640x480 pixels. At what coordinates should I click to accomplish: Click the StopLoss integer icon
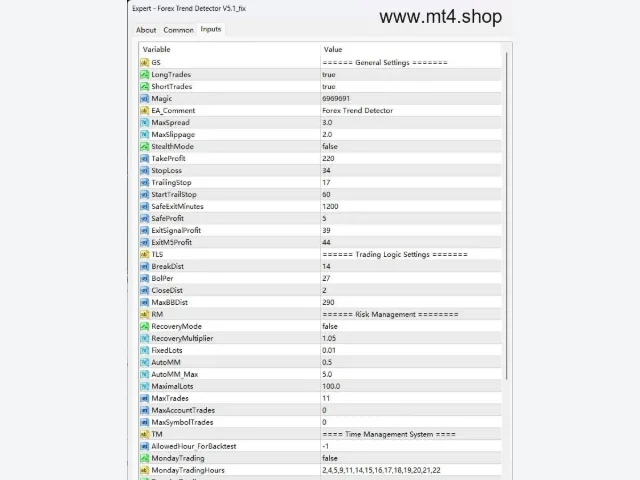coord(144,170)
